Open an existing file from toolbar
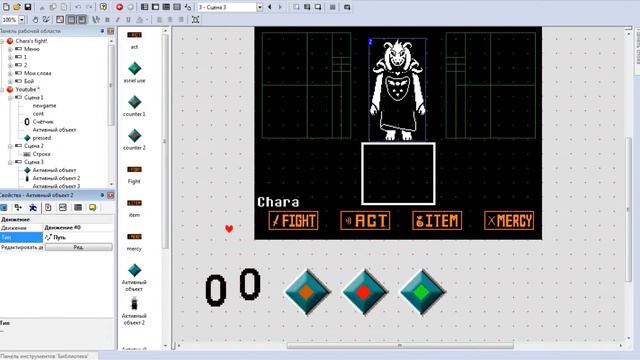 pyautogui.click(x=17, y=7)
